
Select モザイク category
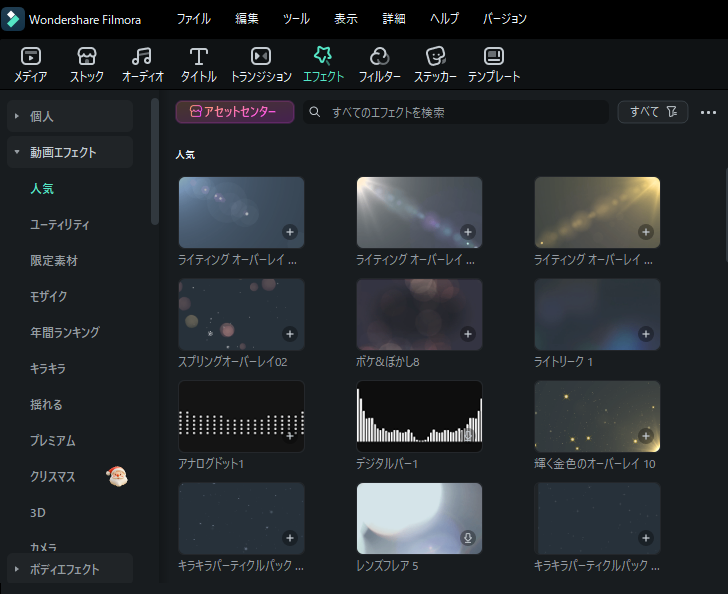[x=48, y=296]
